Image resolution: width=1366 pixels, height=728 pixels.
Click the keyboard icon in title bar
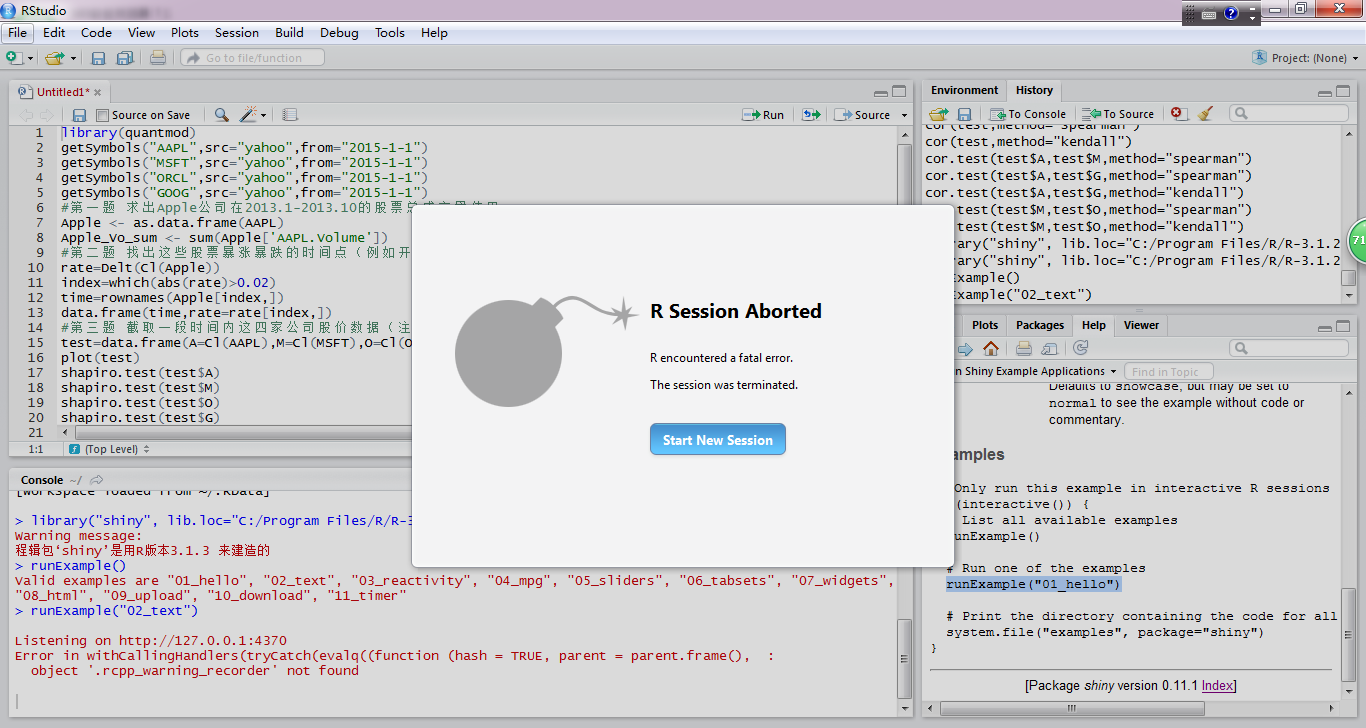click(1208, 14)
